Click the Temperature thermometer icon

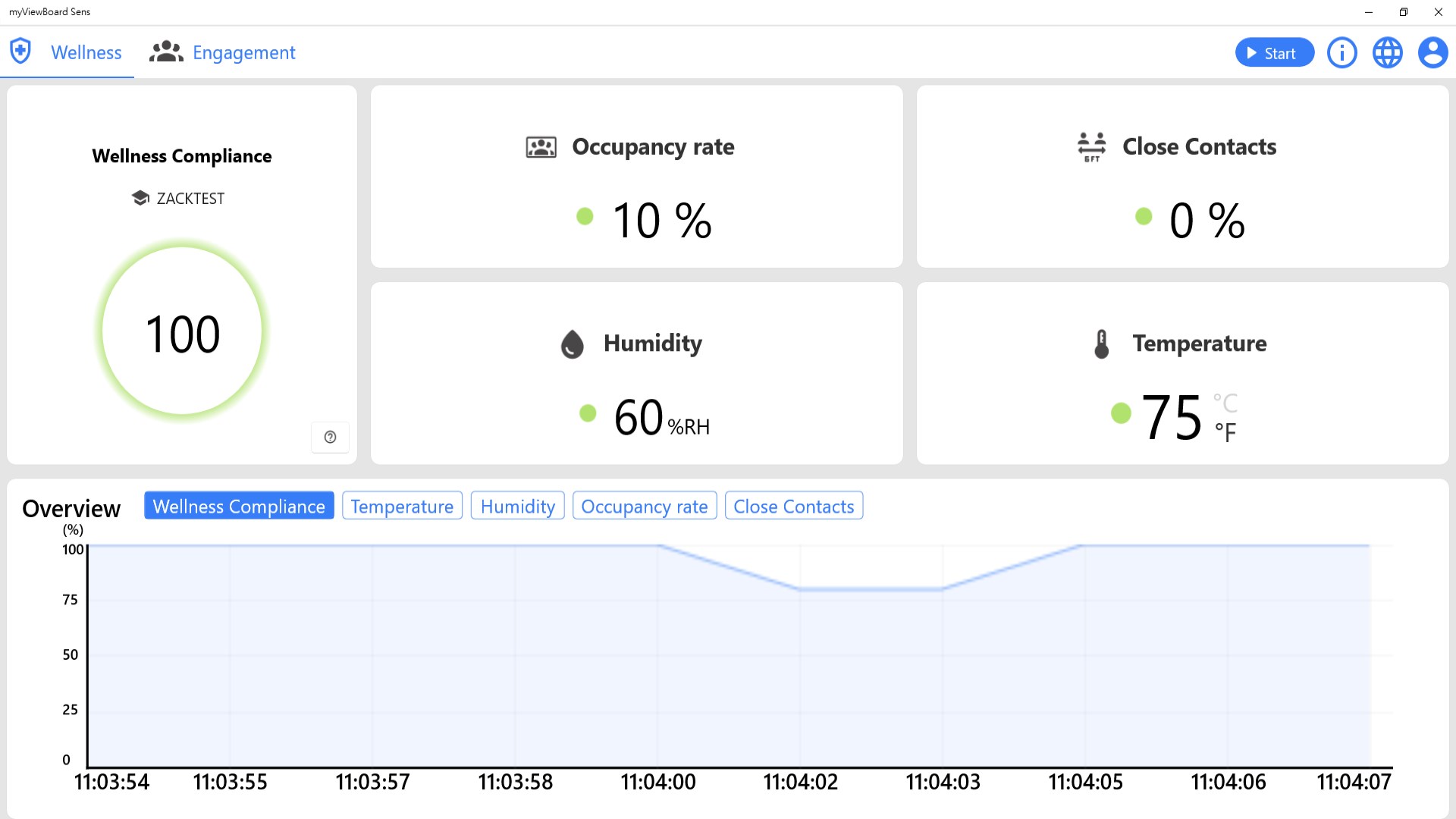(1101, 344)
